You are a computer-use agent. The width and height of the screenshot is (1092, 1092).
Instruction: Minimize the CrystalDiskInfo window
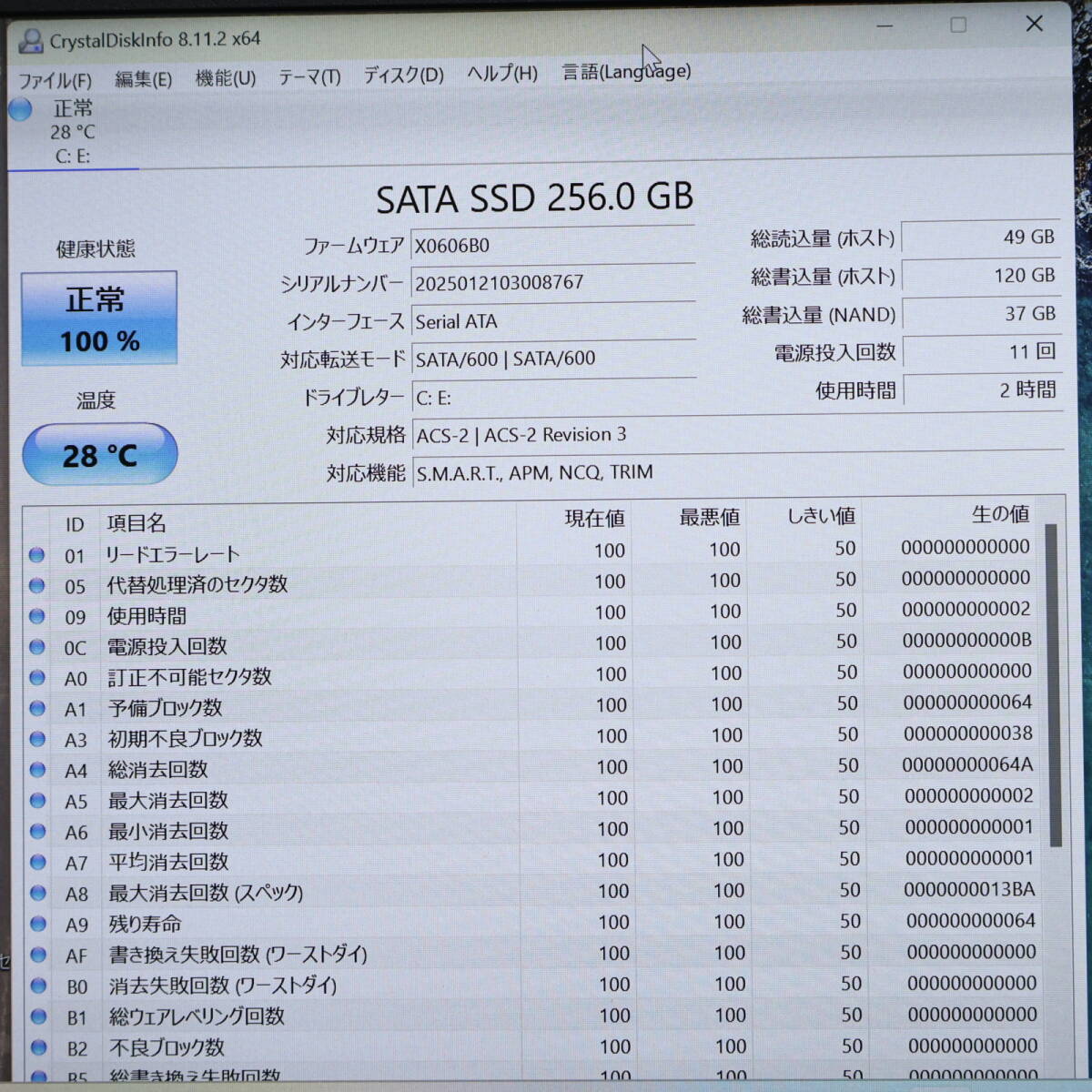coord(885,26)
